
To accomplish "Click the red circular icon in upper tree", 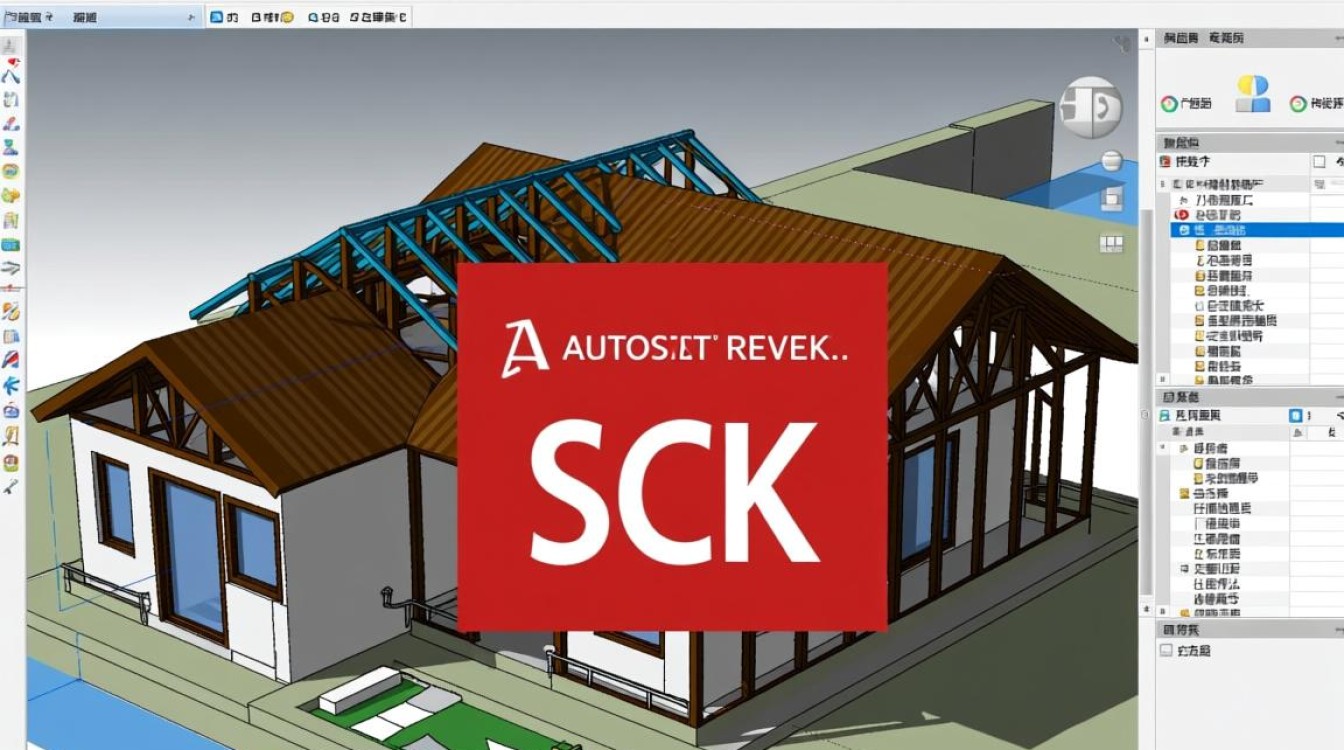I will click(1181, 215).
